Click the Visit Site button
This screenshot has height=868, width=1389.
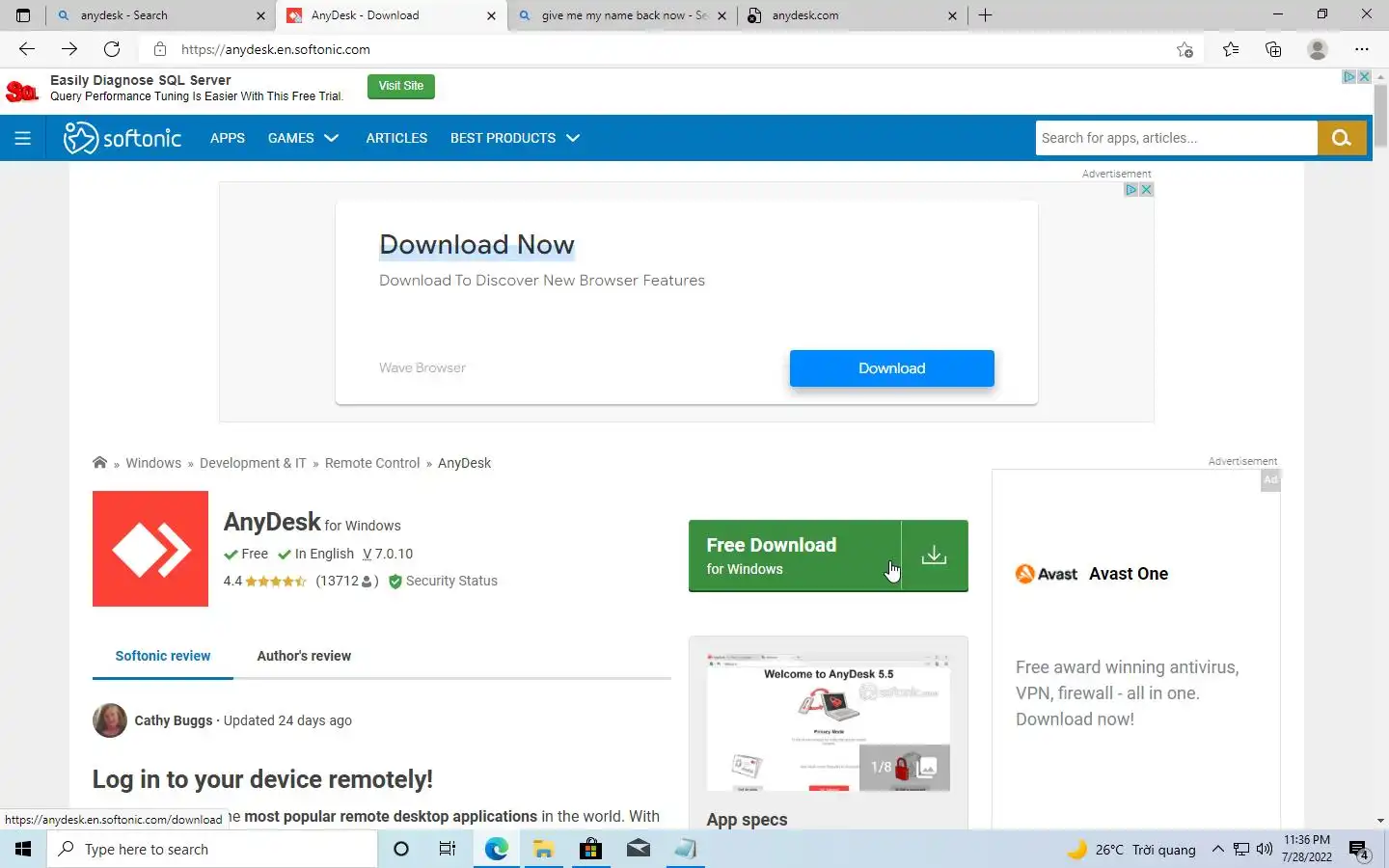401,86
